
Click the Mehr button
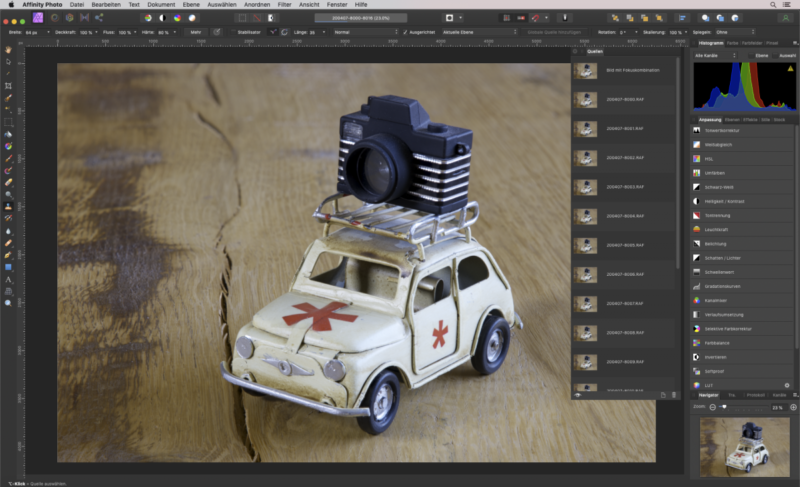pos(196,32)
